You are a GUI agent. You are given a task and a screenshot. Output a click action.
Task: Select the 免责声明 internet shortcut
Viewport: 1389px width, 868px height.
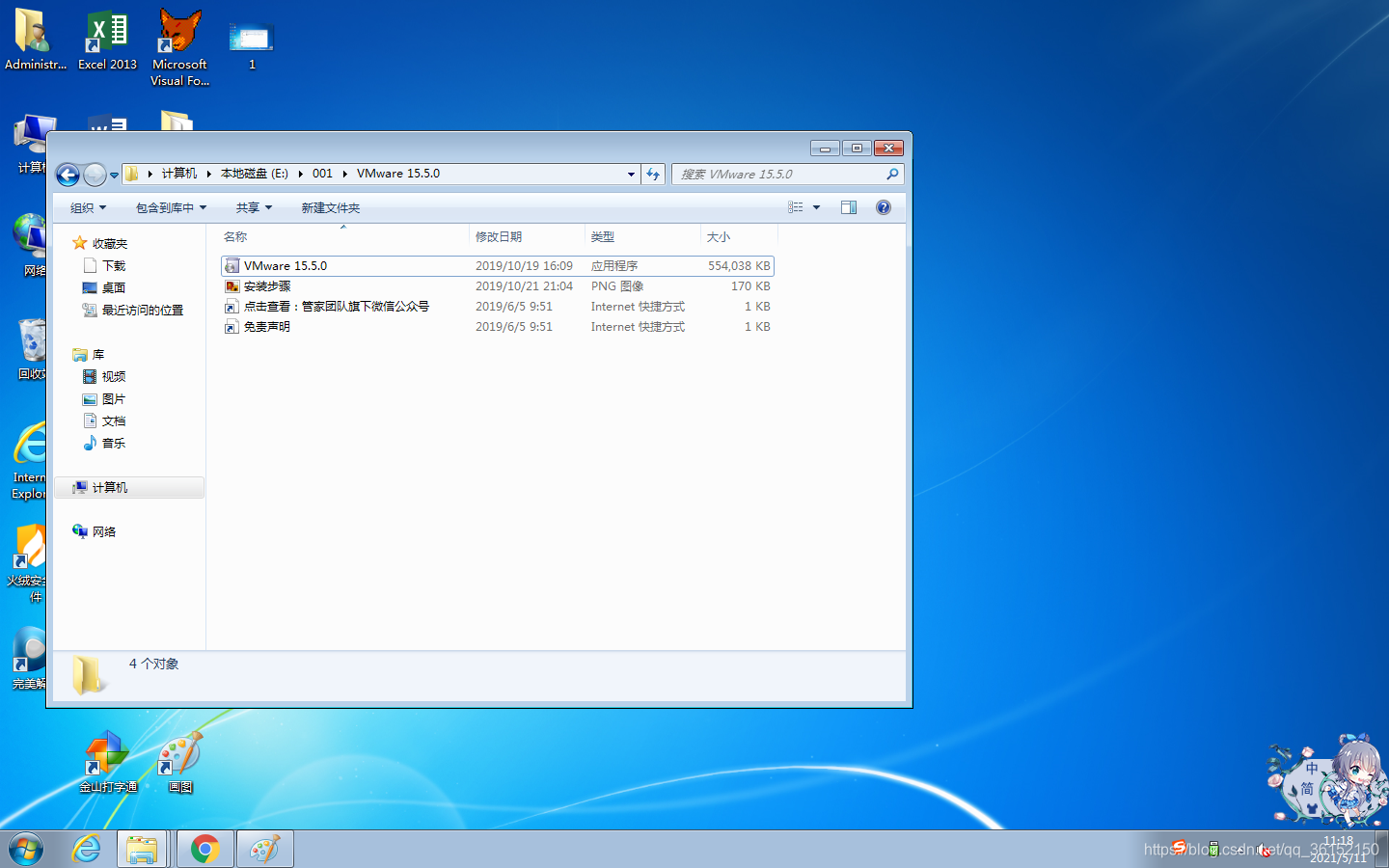498,327
